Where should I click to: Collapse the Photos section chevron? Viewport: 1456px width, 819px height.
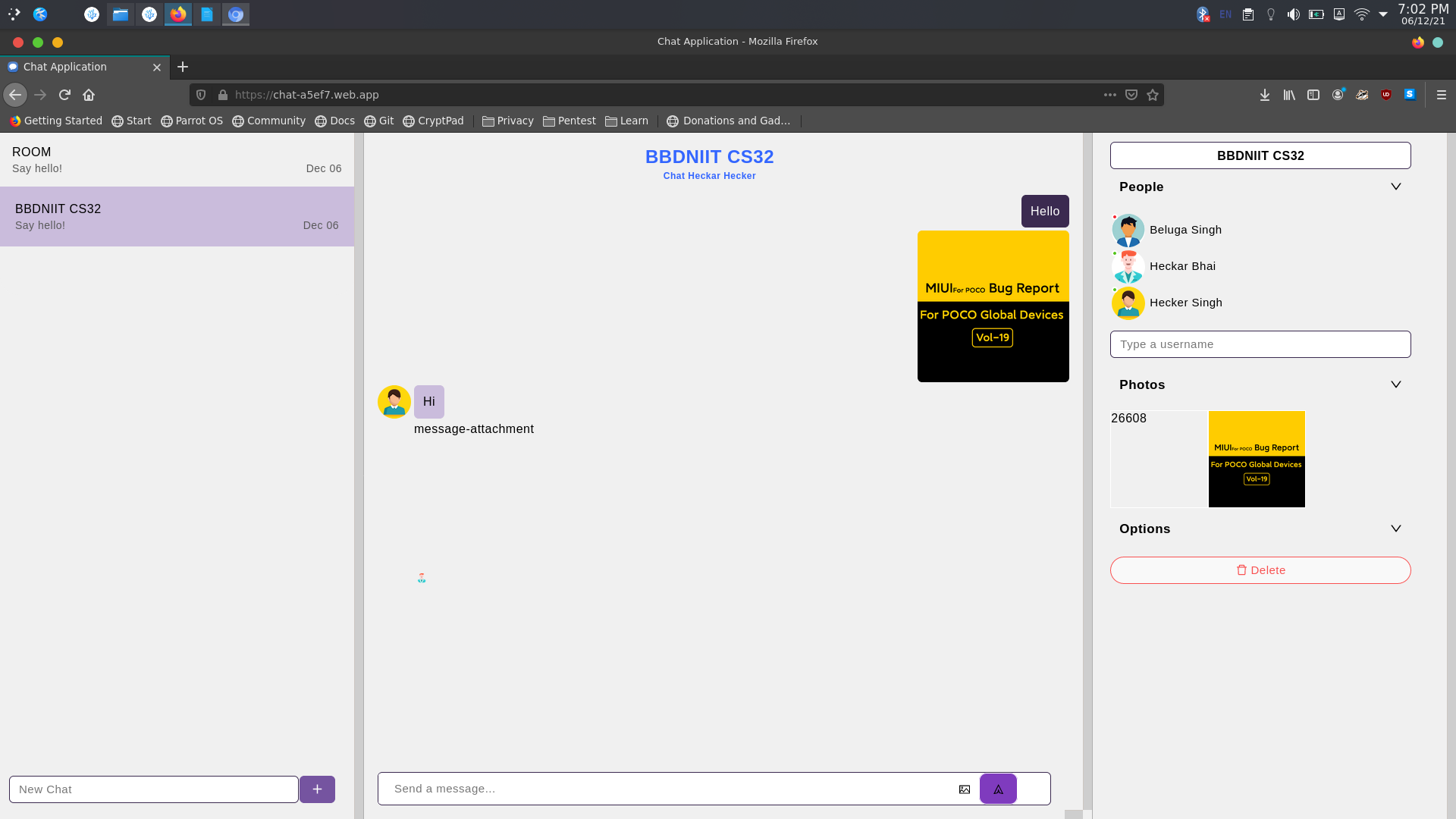(1395, 384)
